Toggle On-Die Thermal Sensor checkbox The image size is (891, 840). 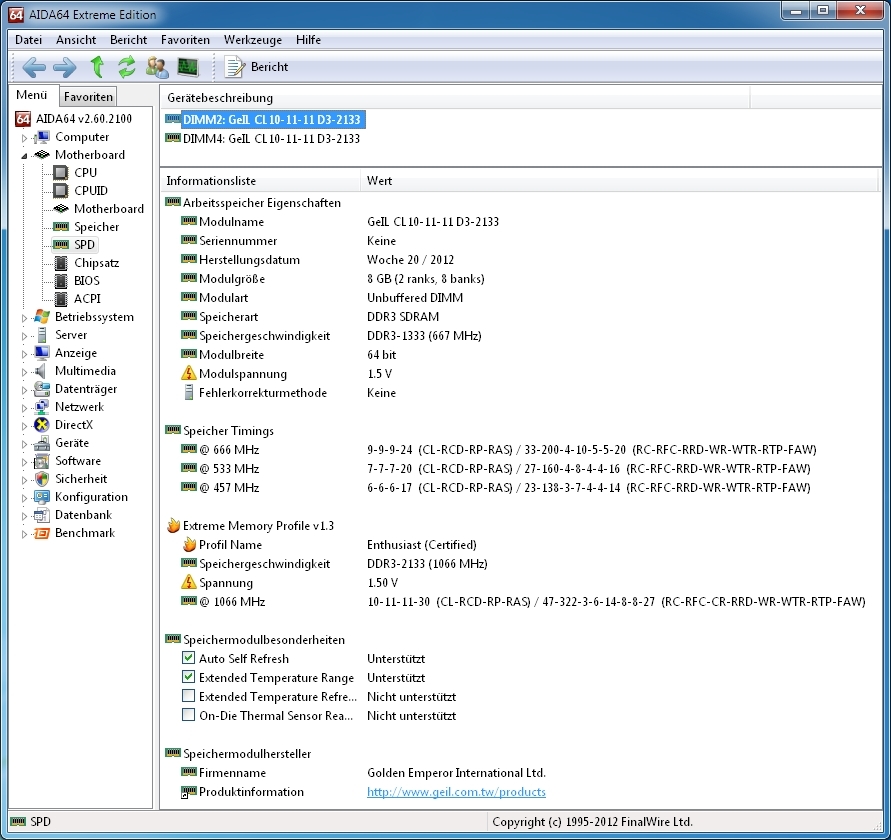click(188, 716)
